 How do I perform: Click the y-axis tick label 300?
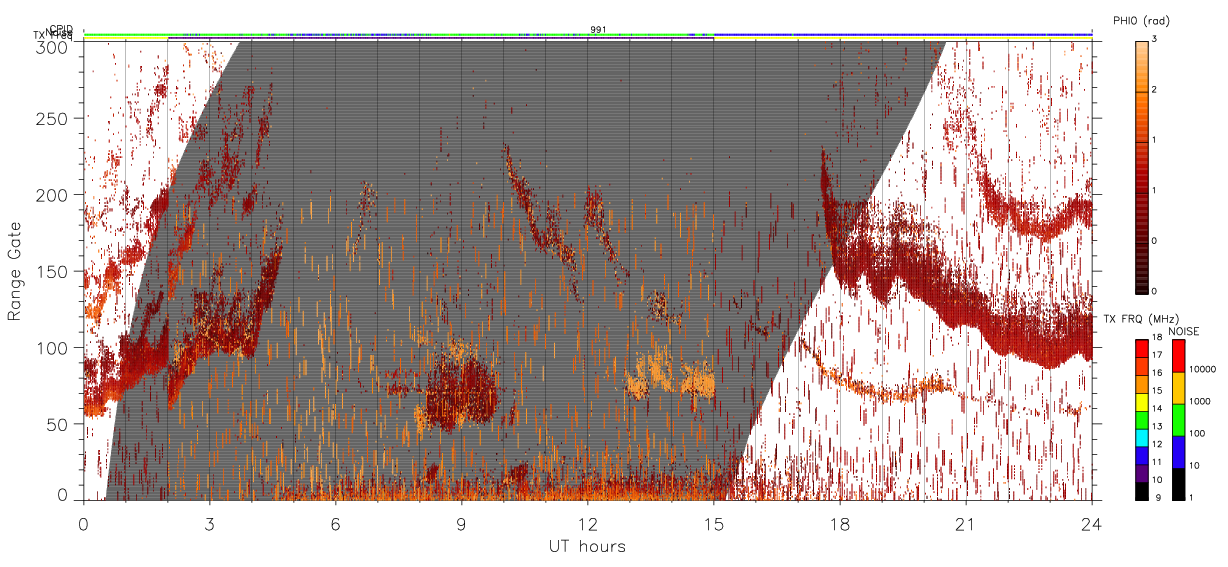[50, 46]
